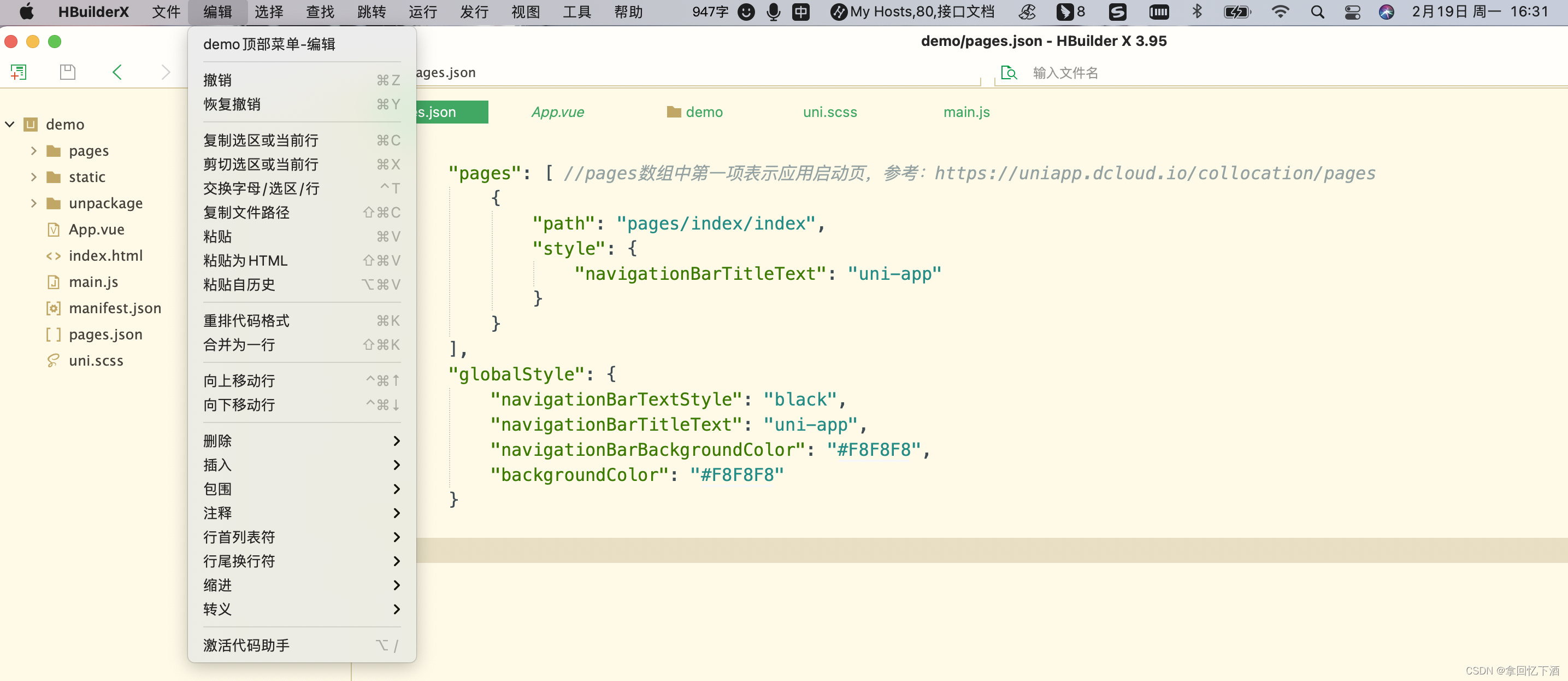Screen dimensions: 1568x681
Task: Select 激活代码助手
Action: [302, 645]
